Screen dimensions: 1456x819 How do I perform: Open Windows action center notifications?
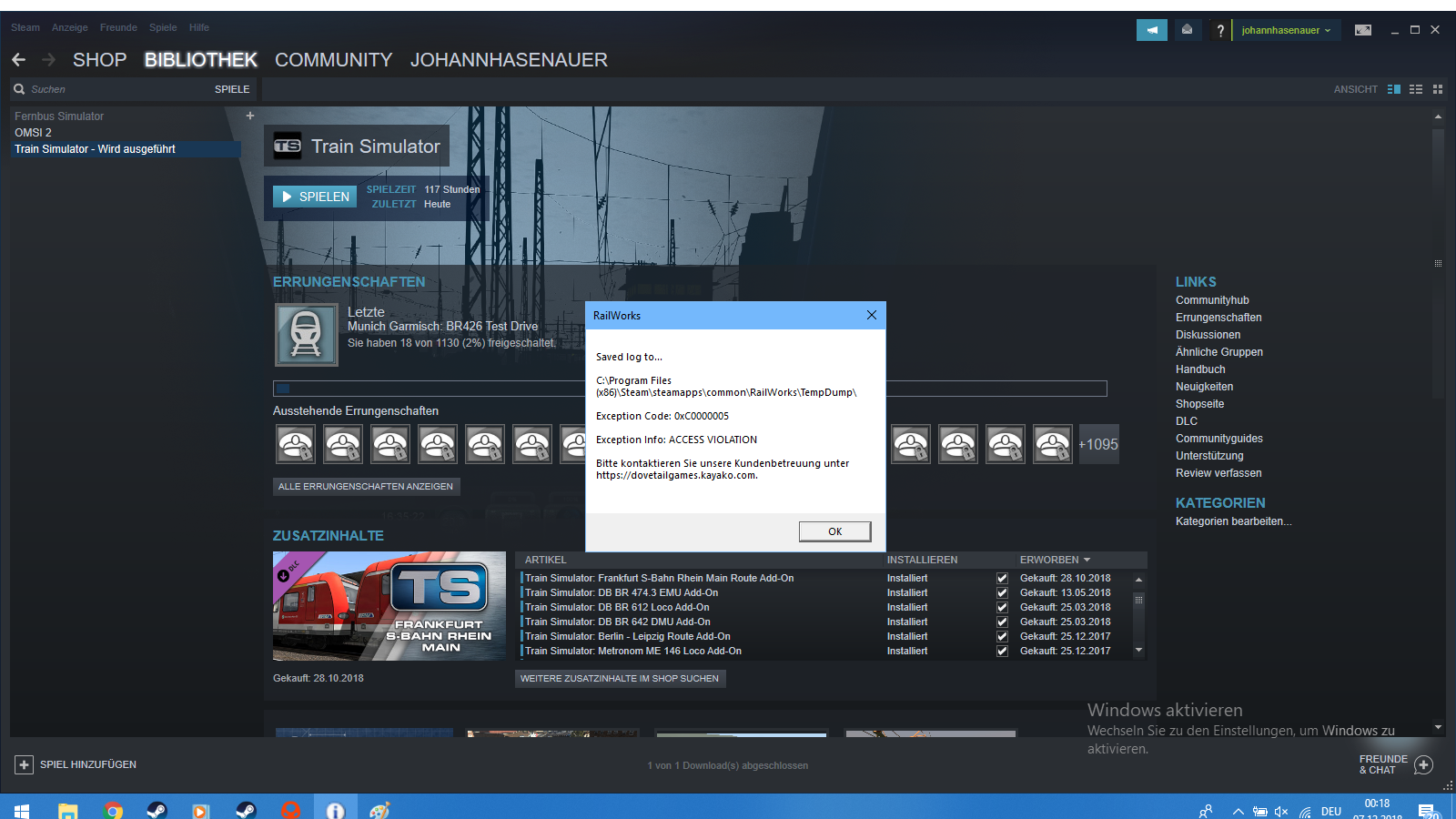(x=1427, y=811)
